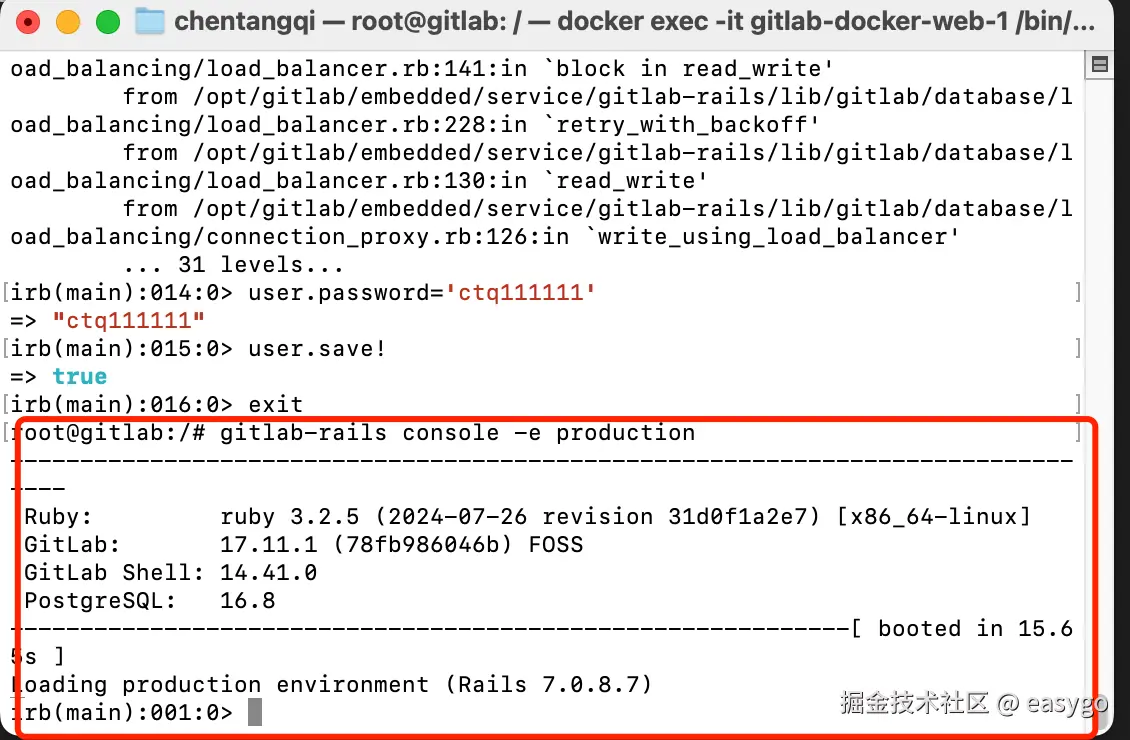The height and width of the screenshot is (740, 1130).
Task: Close the terminal window with red button
Action: coord(29,22)
